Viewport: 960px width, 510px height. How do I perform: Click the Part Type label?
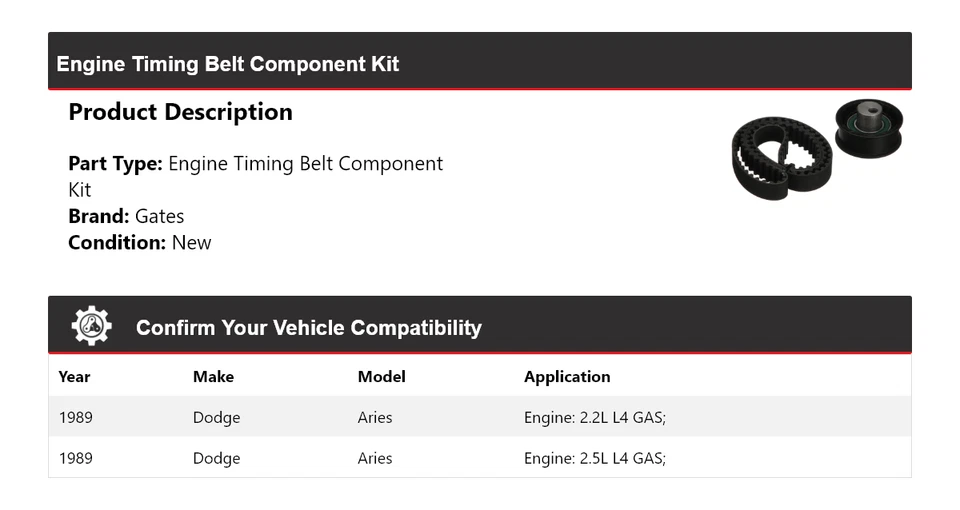click(115, 164)
